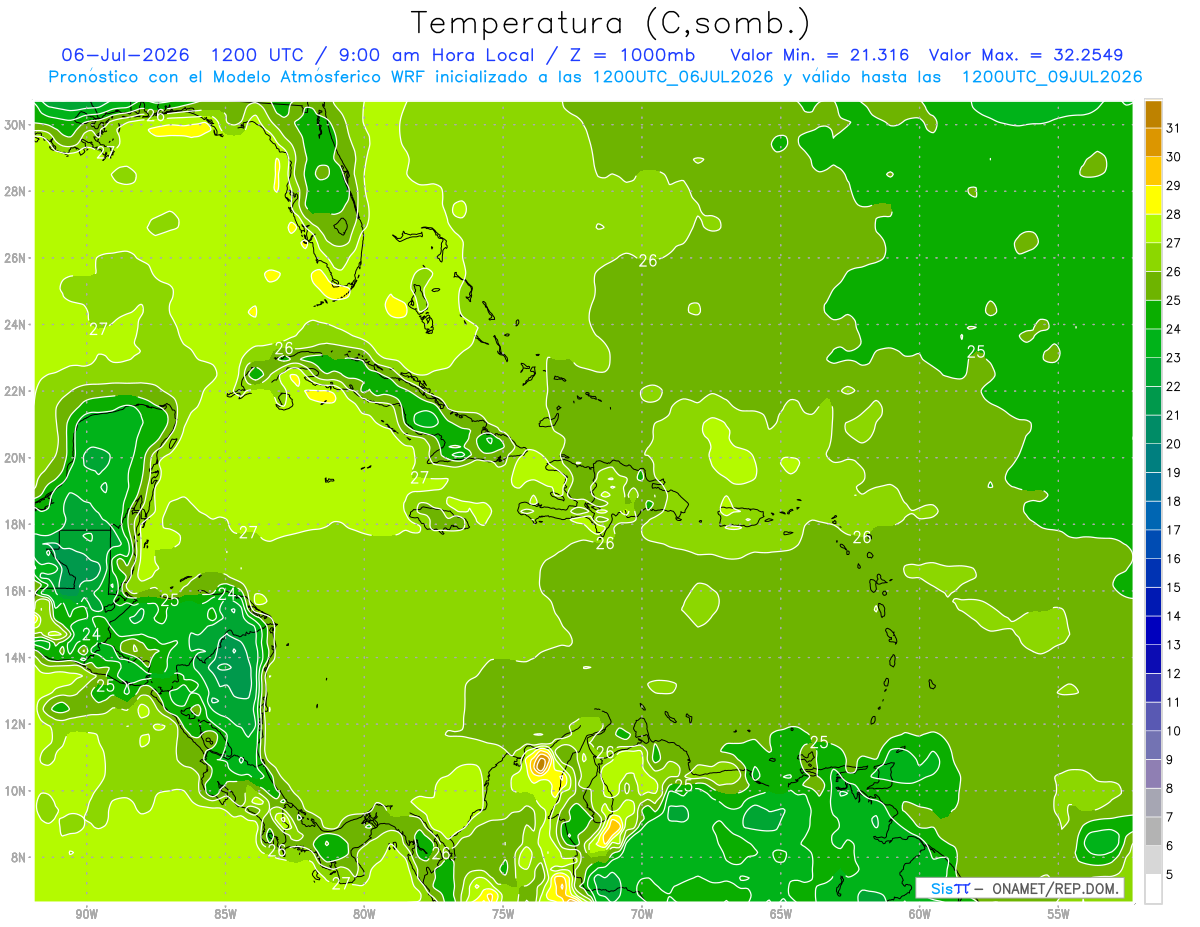The height and width of the screenshot is (927, 1200).
Task: Click the color legend value '10'
Action: [x=1174, y=731]
